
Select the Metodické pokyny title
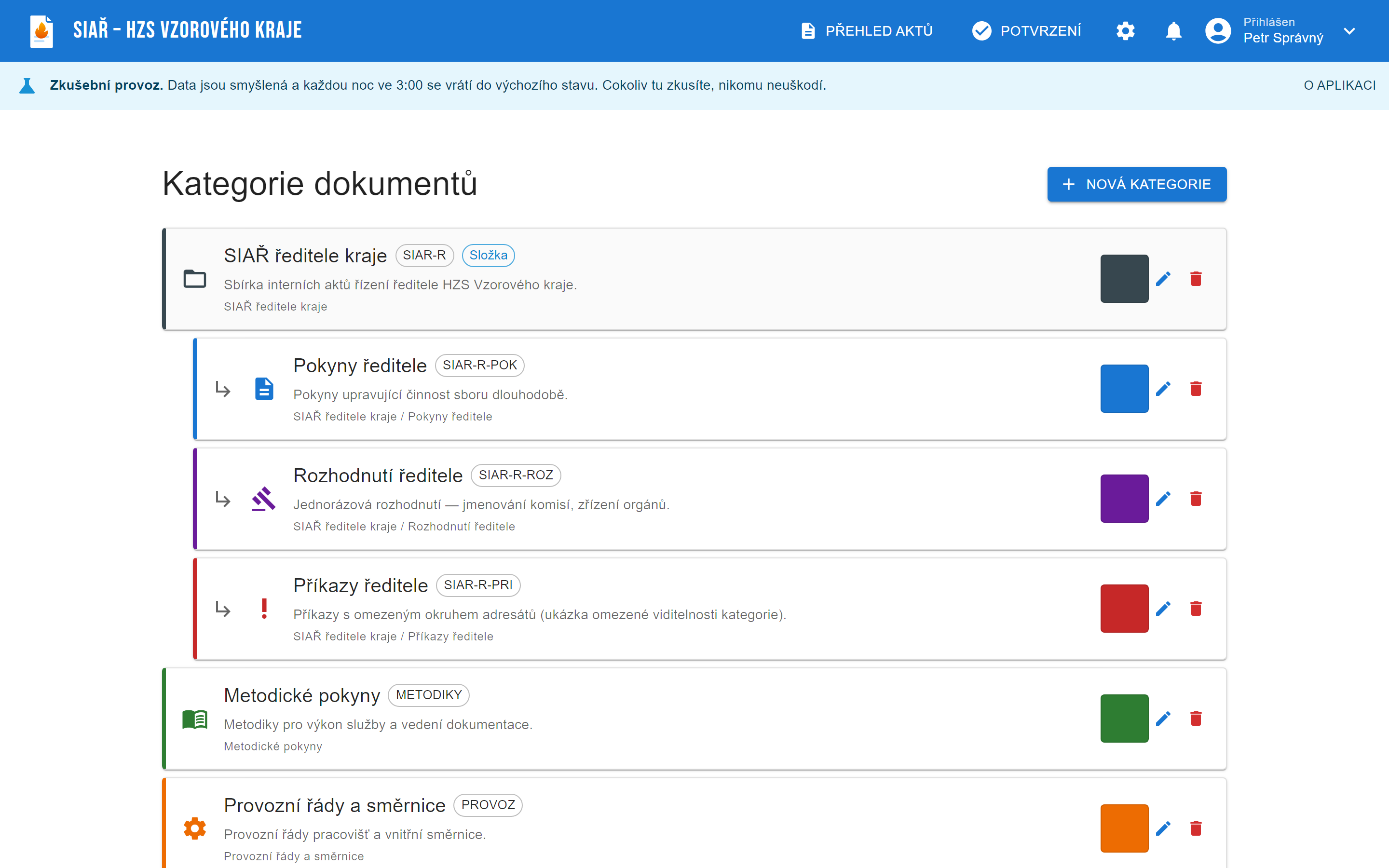pyautogui.click(x=302, y=695)
